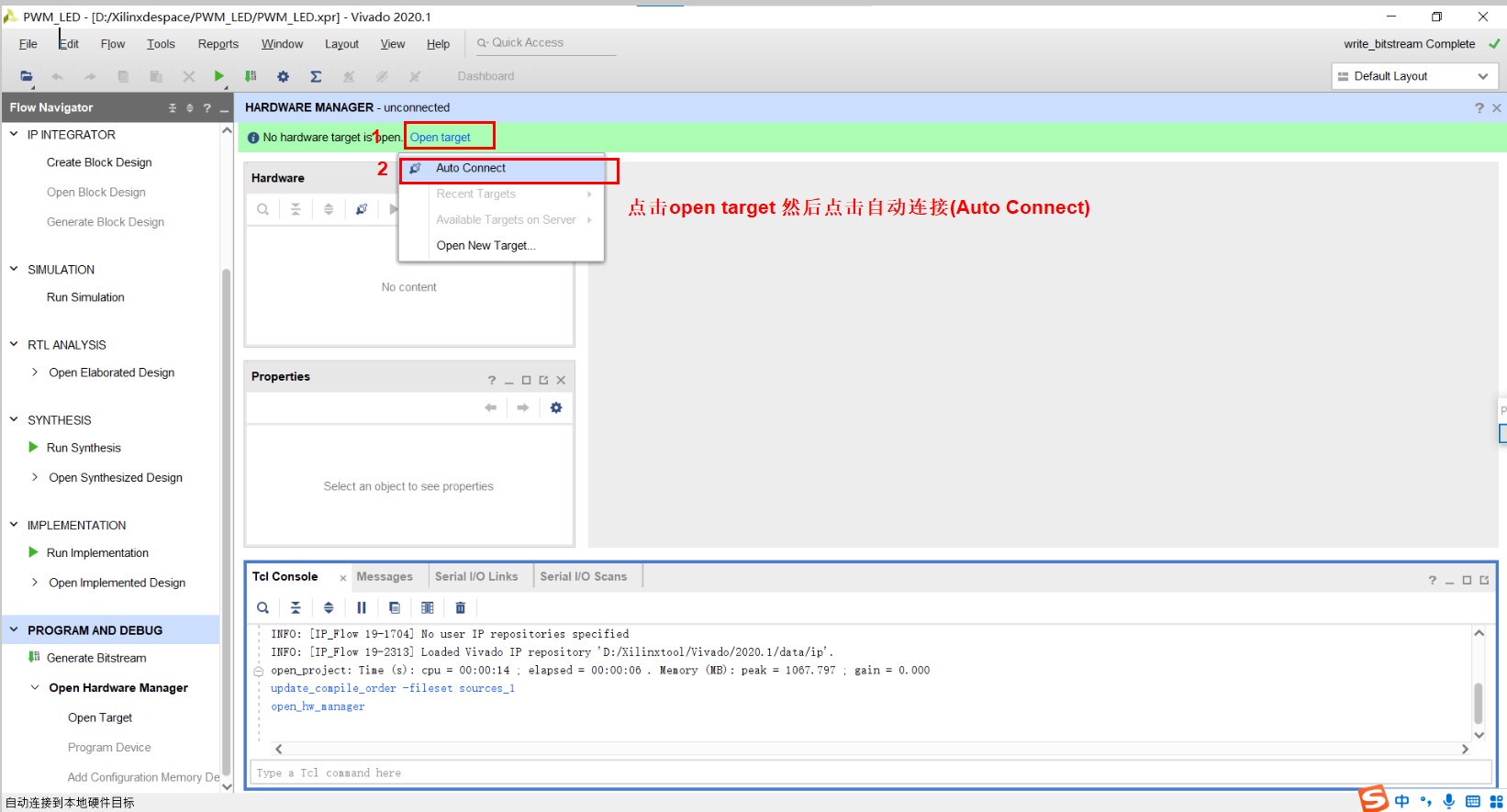1507x812 pixels.
Task: Choose Auto Connect from the popup menu
Action: point(471,169)
